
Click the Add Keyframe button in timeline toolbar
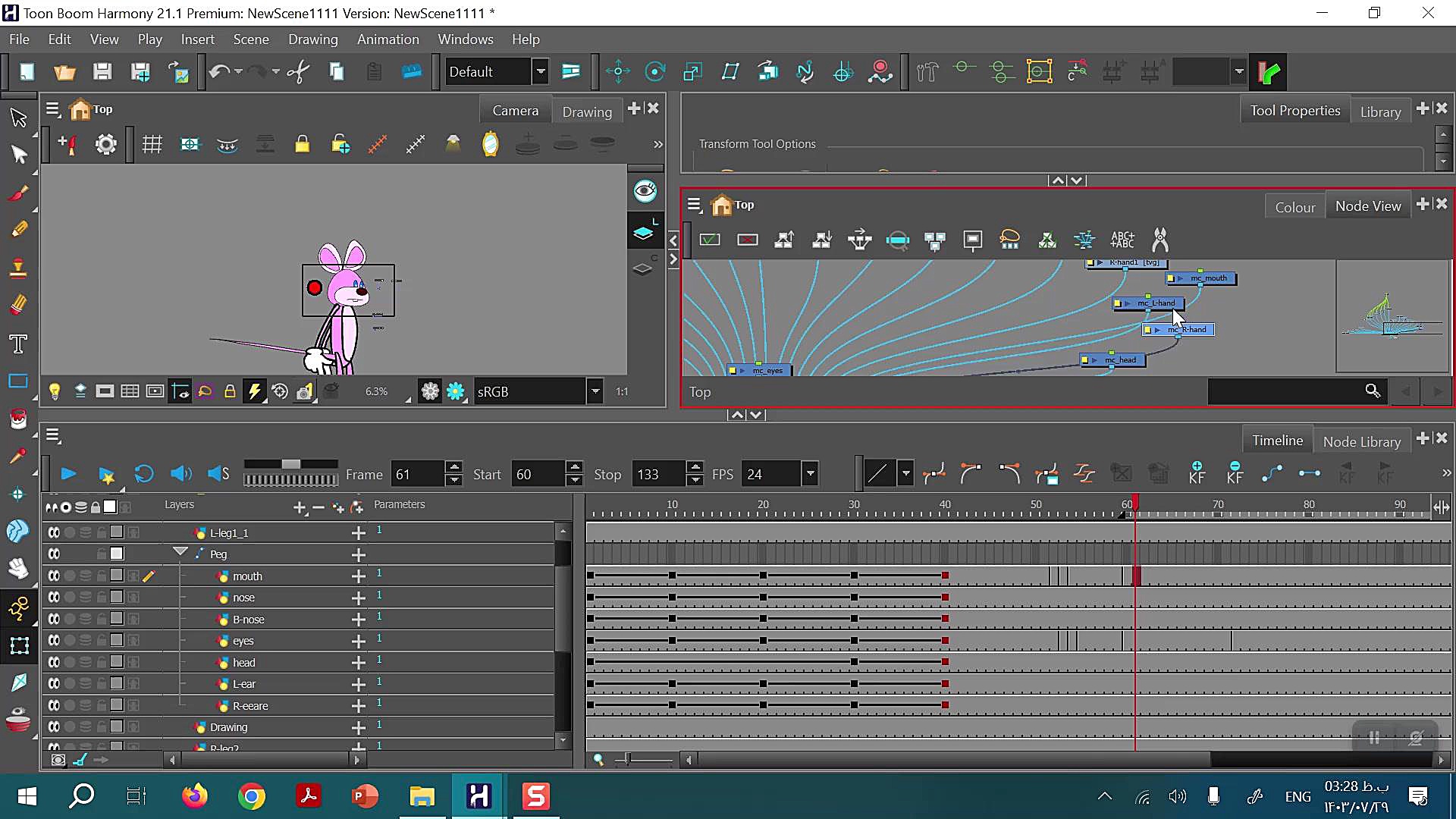click(x=1196, y=472)
